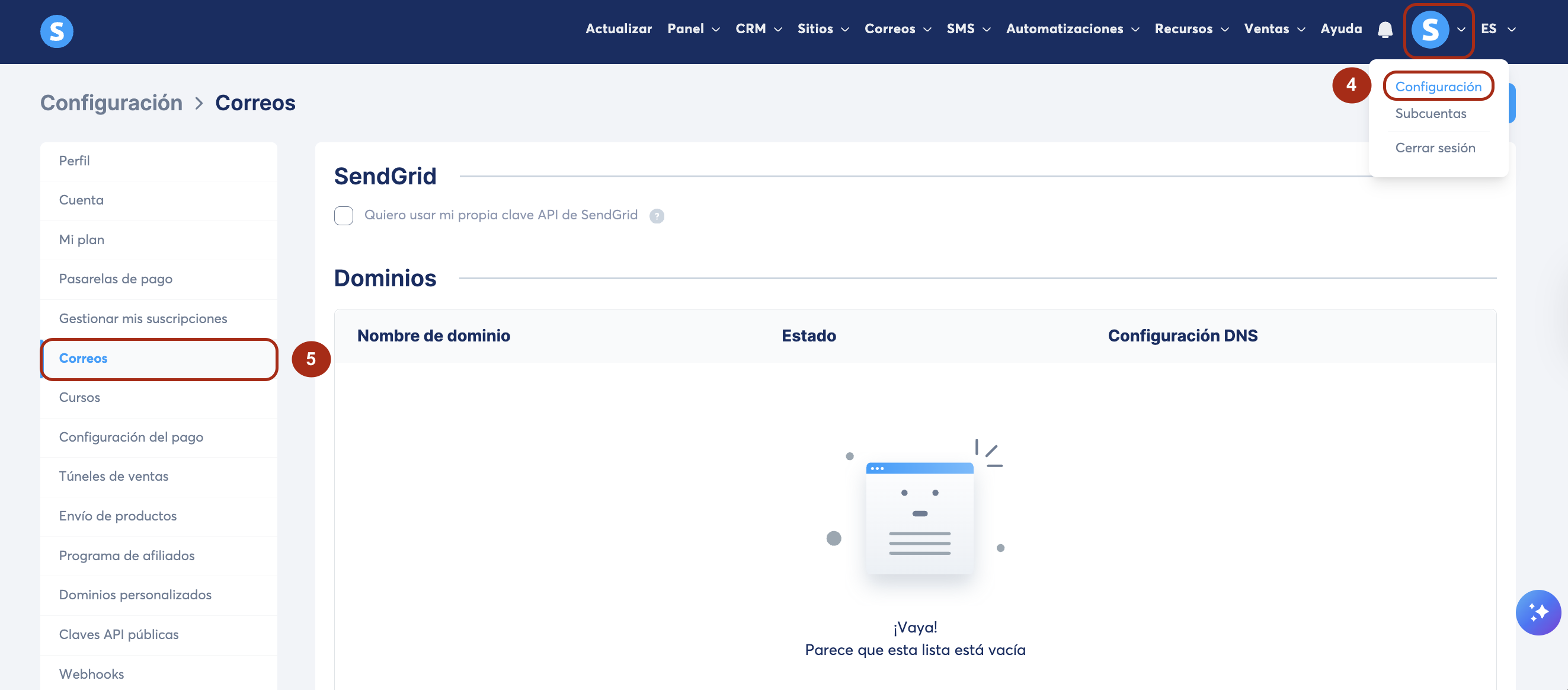Open the notifications bell
This screenshot has width=1568, height=690.
(x=1385, y=29)
